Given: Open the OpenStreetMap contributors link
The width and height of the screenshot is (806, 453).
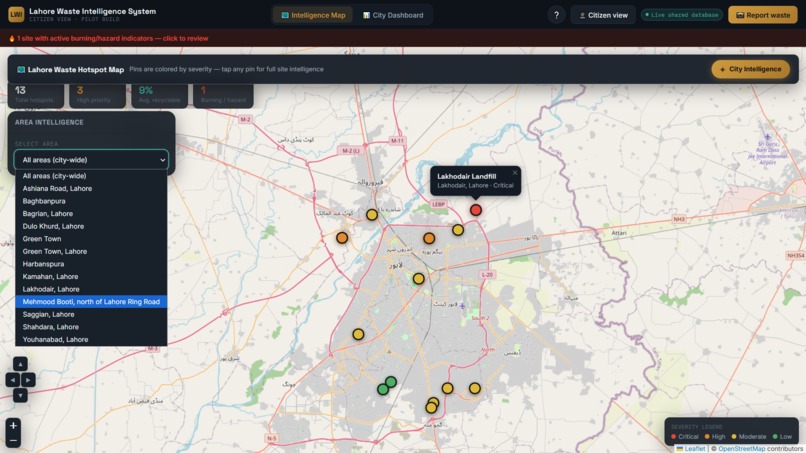Looking at the screenshot, I should pyautogui.click(x=741, y=449).
